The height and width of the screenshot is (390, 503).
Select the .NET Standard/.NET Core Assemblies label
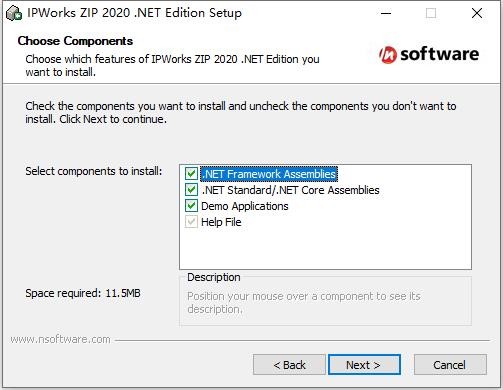click(290, 190)
